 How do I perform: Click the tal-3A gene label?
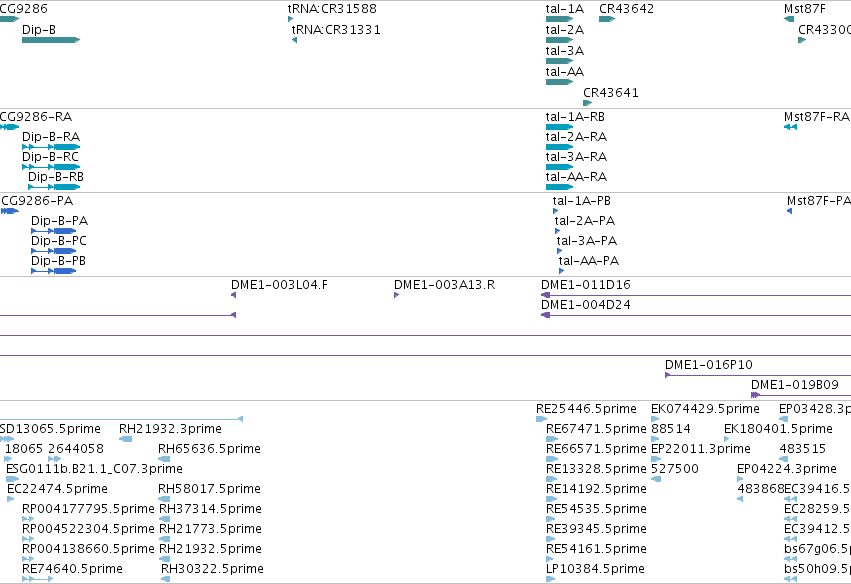tap(565, 51)
